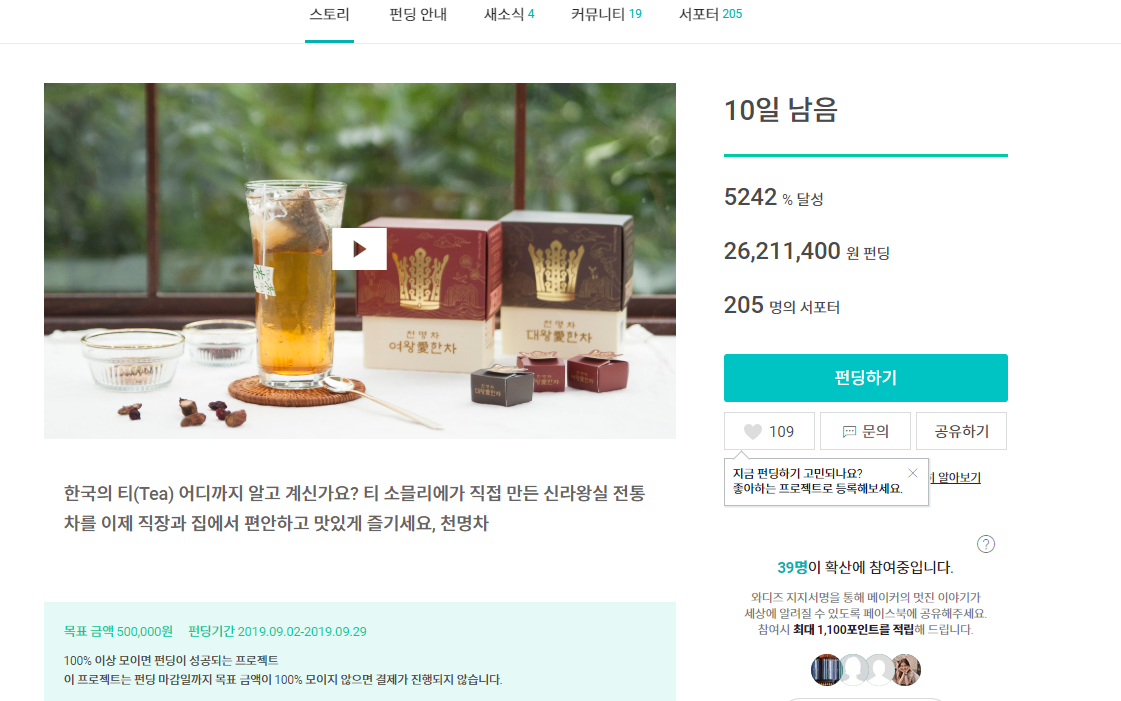Open the 새소식 tab
This screenshot has height=701, width=1121.
pyautogui.click(x=509, y=14)
